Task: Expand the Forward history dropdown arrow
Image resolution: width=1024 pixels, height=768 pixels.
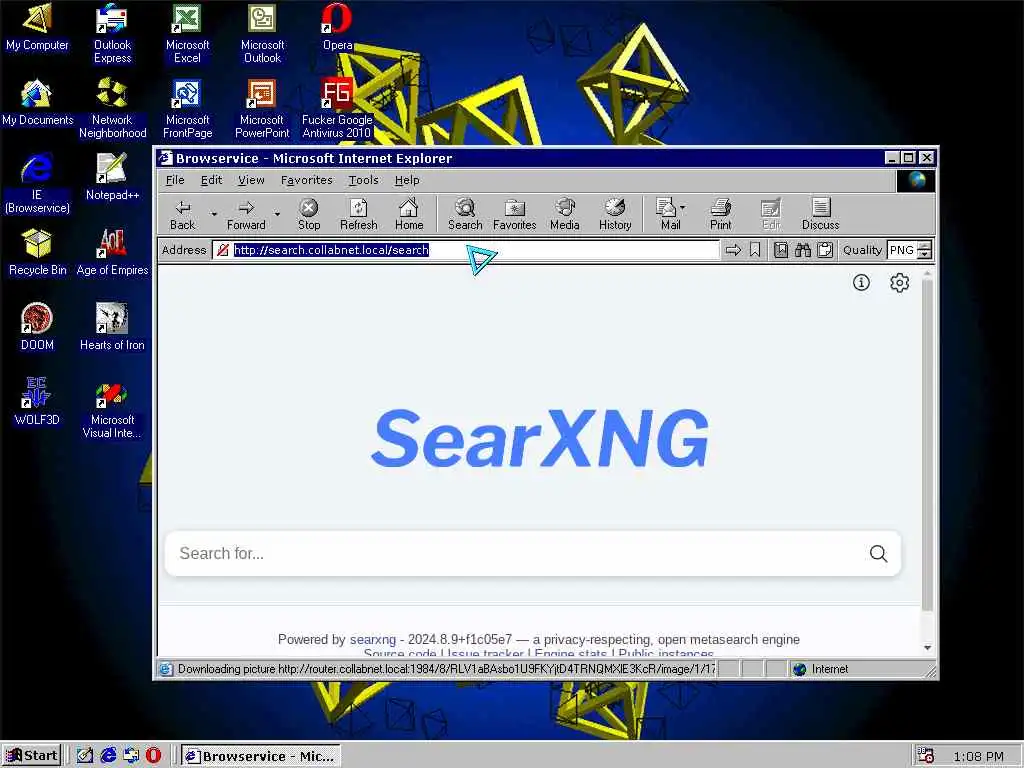Action: coord(277,214)
